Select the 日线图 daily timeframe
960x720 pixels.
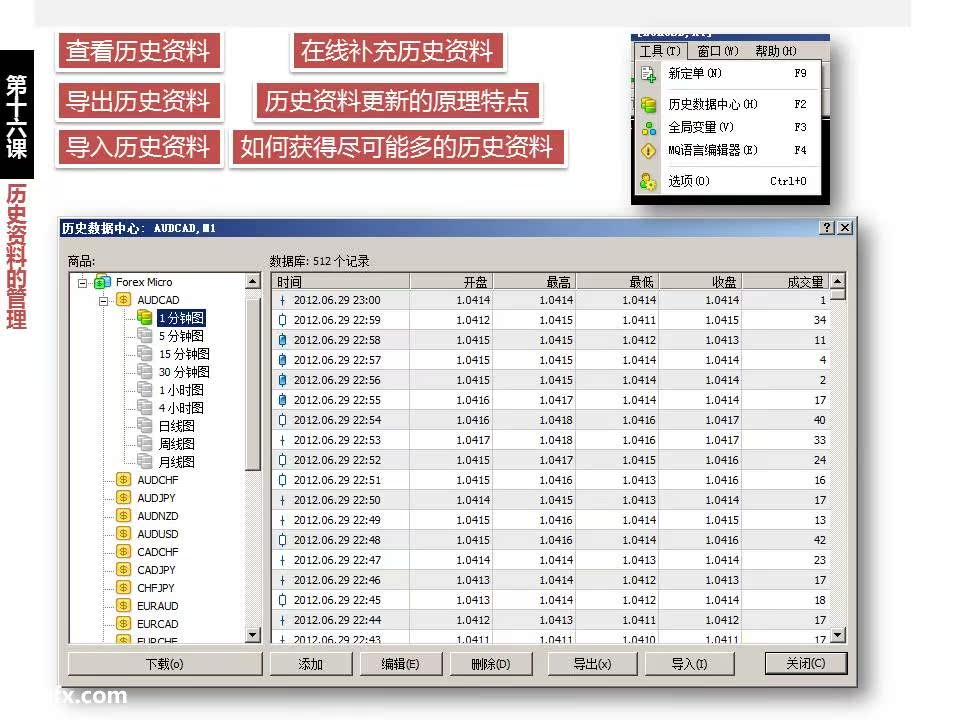[176, 426]
